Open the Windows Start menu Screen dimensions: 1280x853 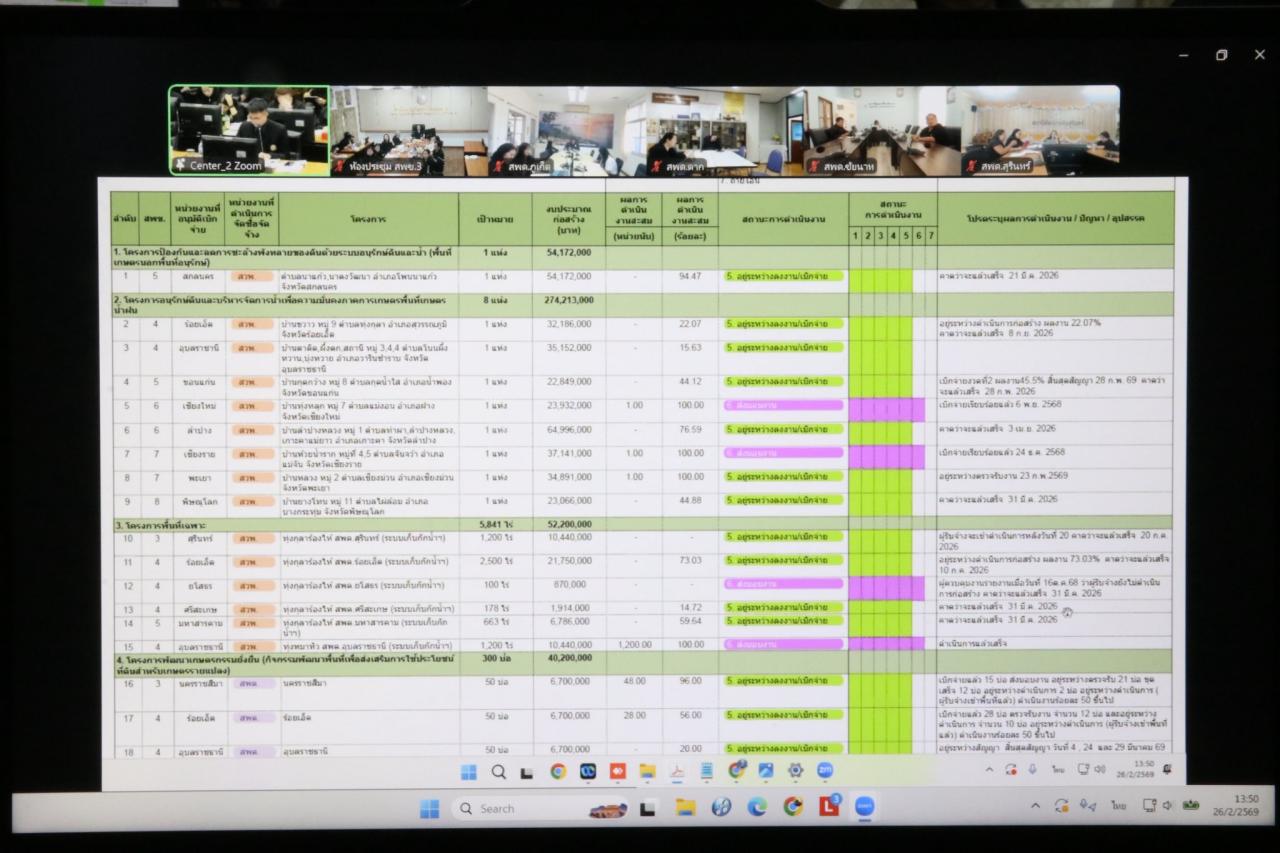[x=430, y=808]
